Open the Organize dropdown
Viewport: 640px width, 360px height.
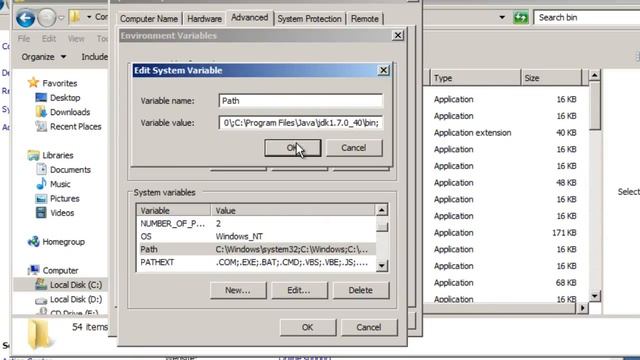tap(44, 57)
